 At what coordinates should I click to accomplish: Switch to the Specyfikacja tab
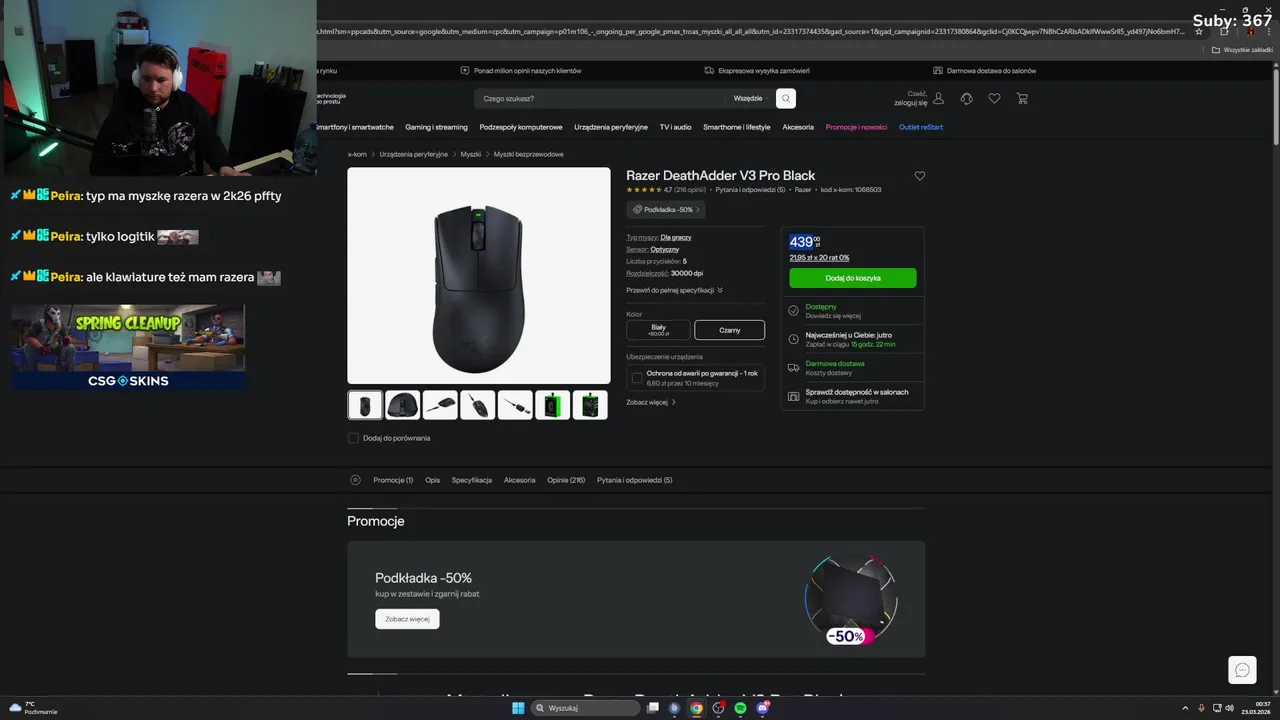tap(472, 480)
